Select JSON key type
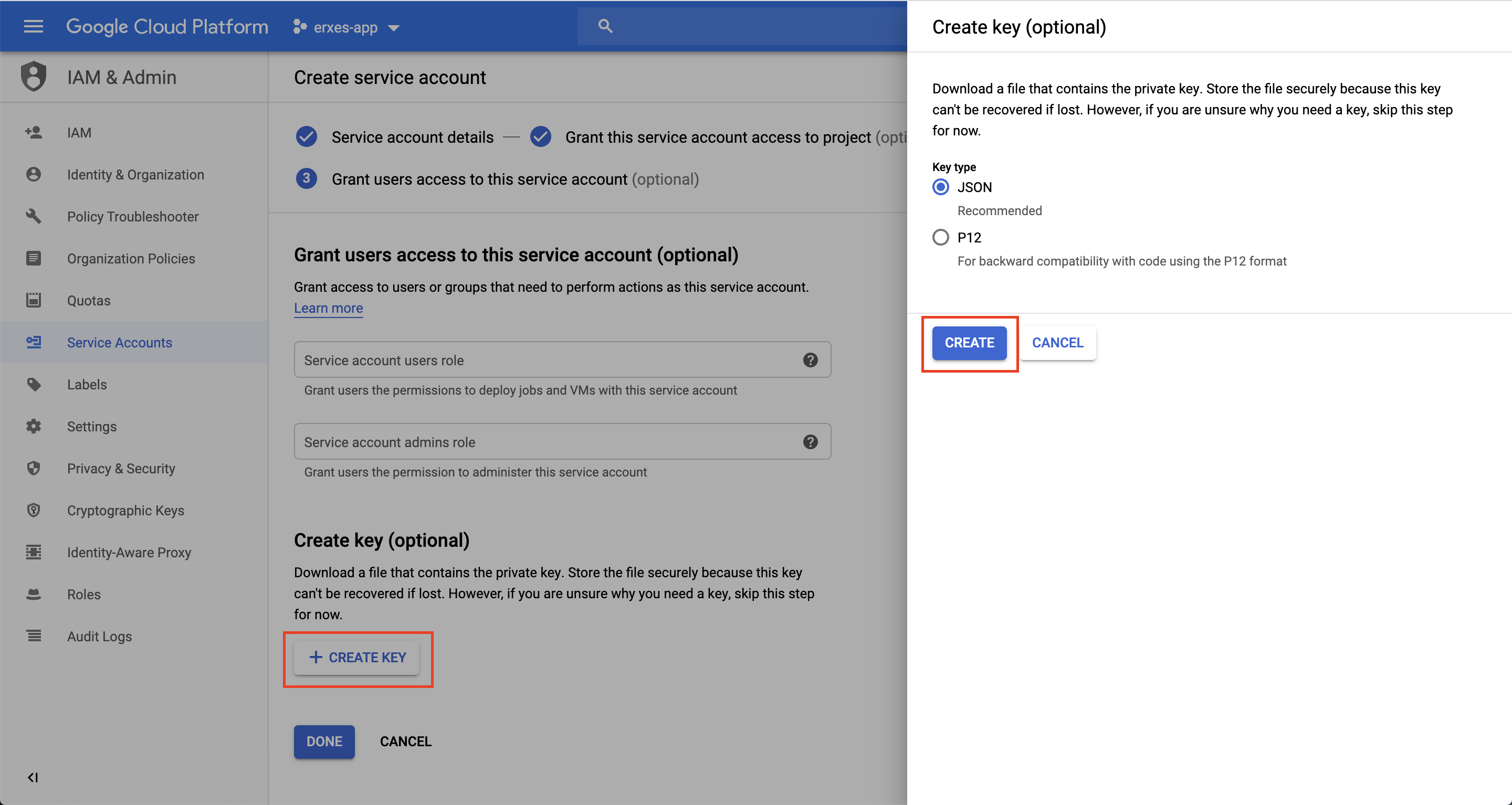The image size is (1512, 805). point(940,187)
